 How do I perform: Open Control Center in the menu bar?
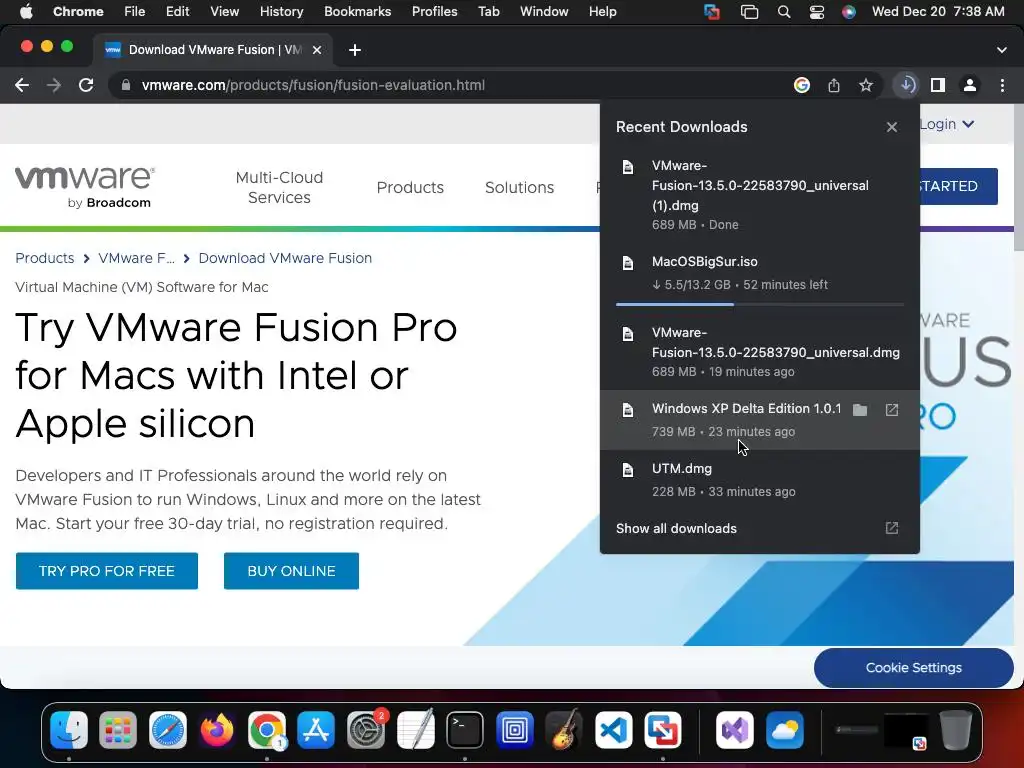pyautogui.click(x=816, y=12)
